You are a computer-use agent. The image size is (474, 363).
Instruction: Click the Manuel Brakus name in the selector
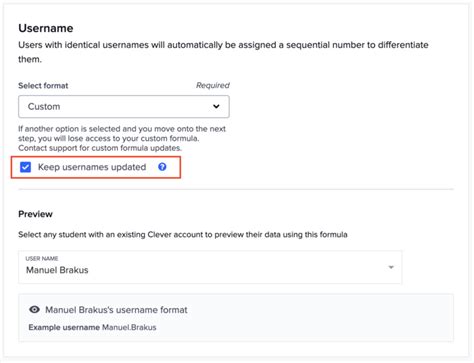pos(57,270)
